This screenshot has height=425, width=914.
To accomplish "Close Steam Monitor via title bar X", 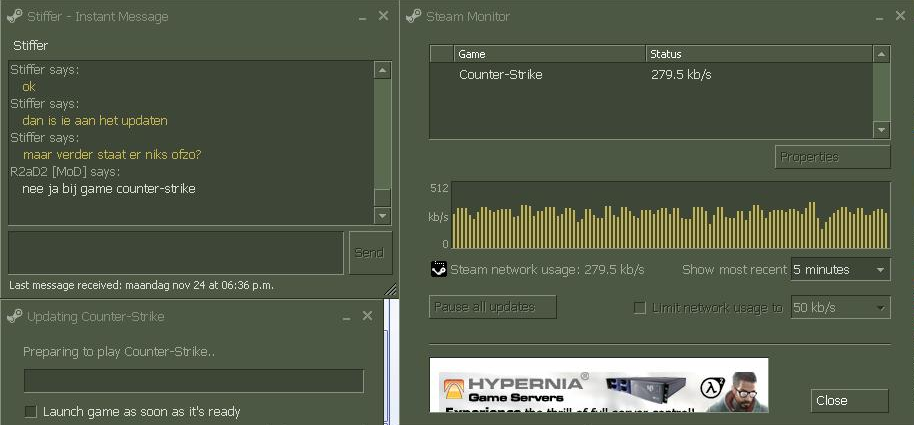I will (900, 16).
